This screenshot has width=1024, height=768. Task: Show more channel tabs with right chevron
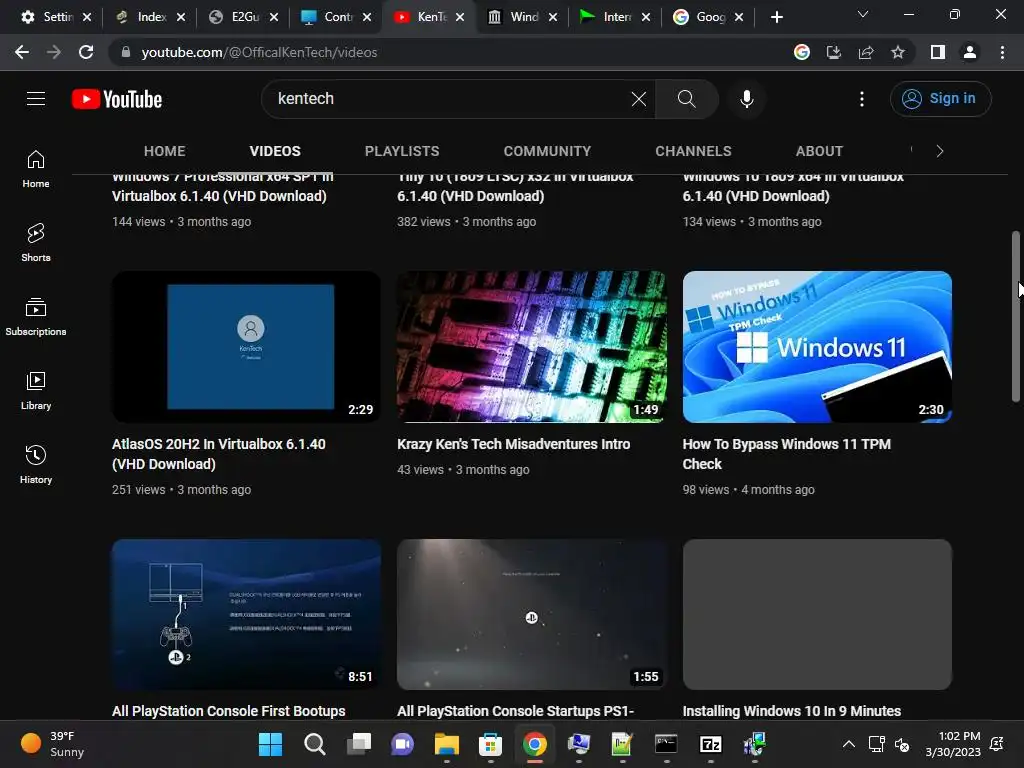[x=940, y=151]
